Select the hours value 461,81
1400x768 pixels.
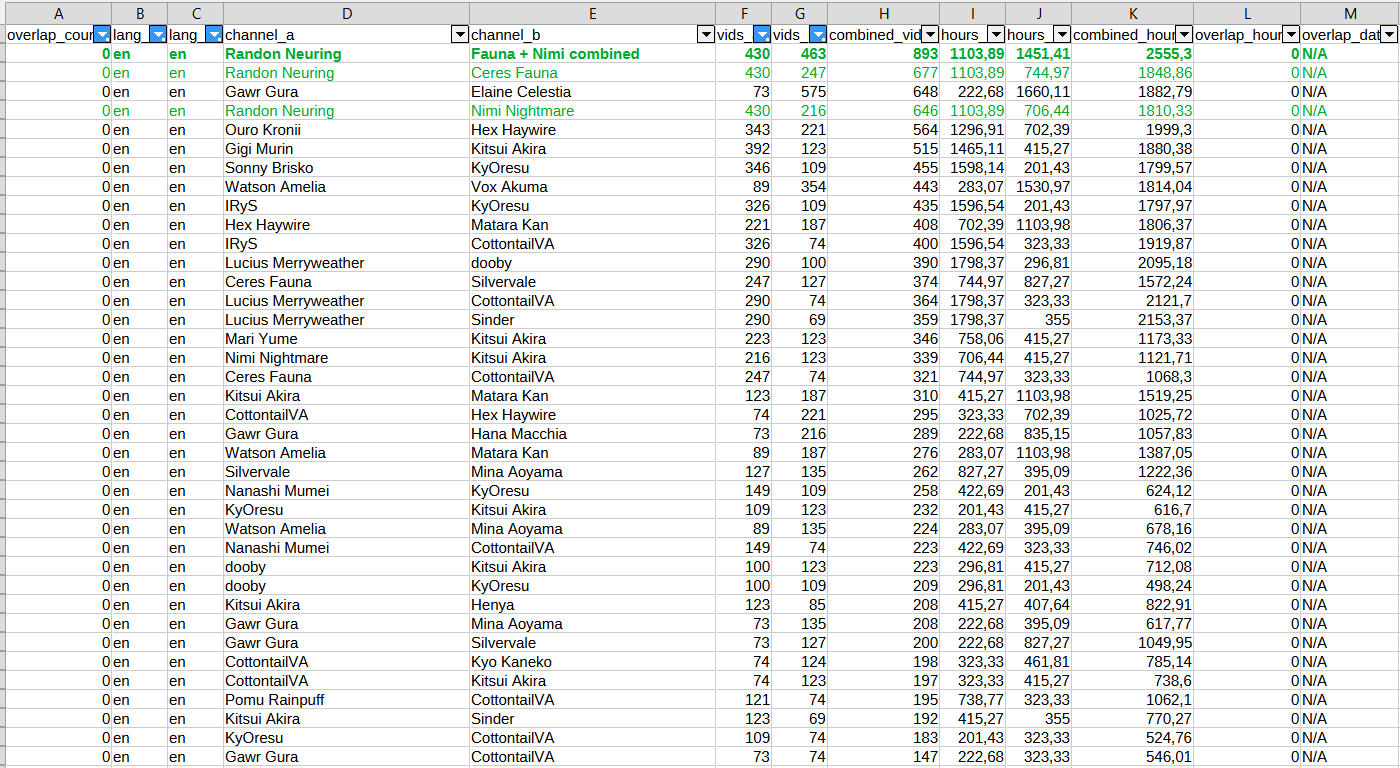tap(1039, 662)
